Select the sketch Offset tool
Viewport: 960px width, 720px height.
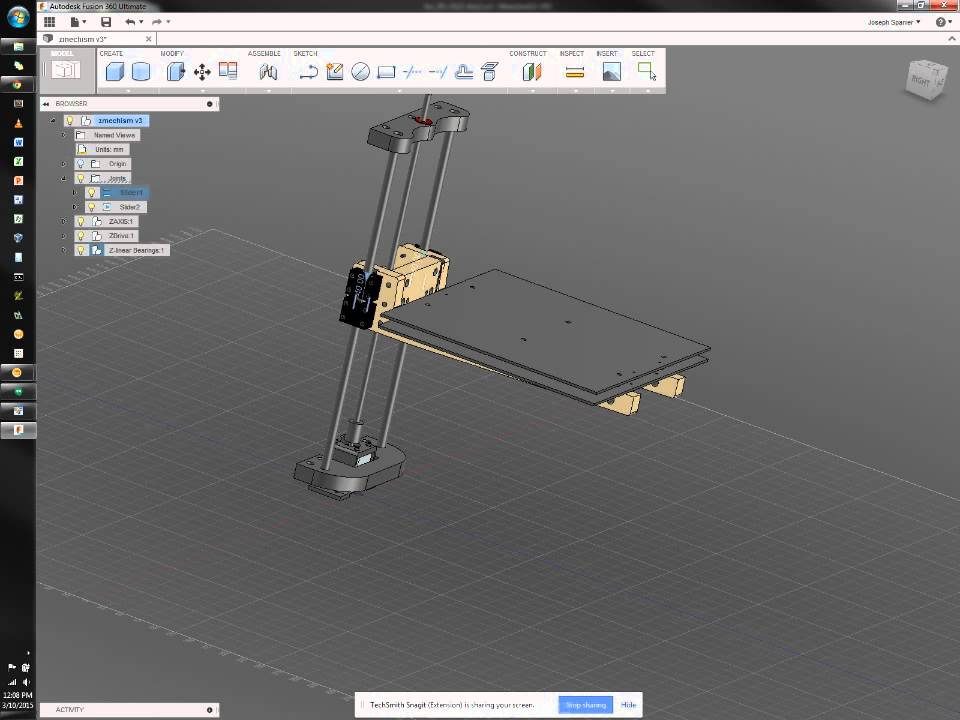coord(463,72)
